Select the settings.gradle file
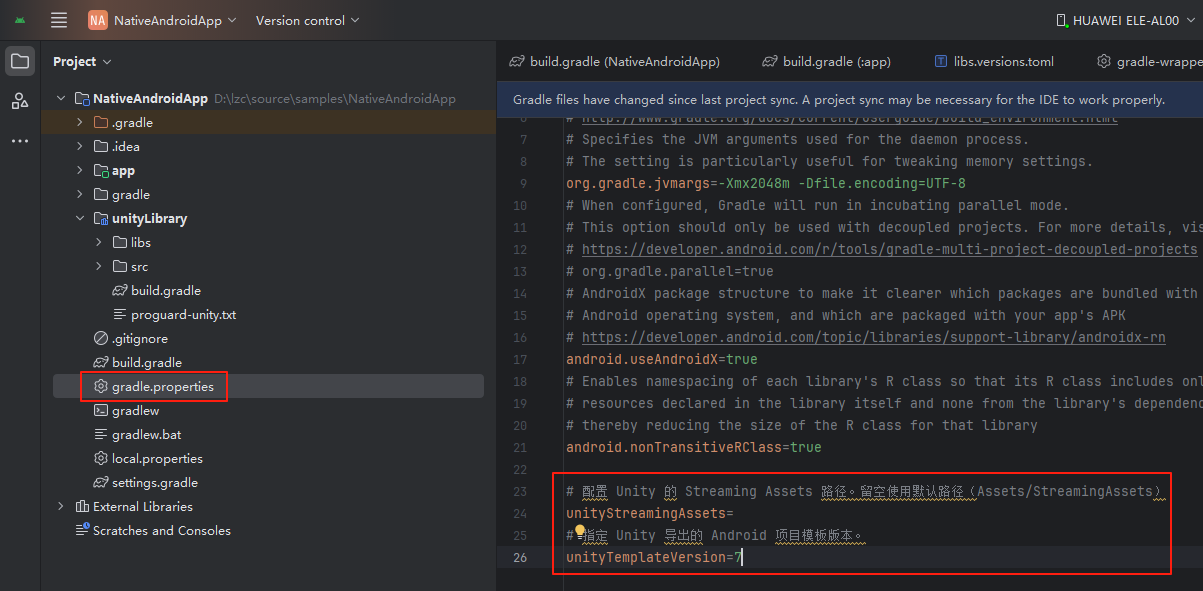This screenshot has width=1203, height=591. tap(155, 483)
